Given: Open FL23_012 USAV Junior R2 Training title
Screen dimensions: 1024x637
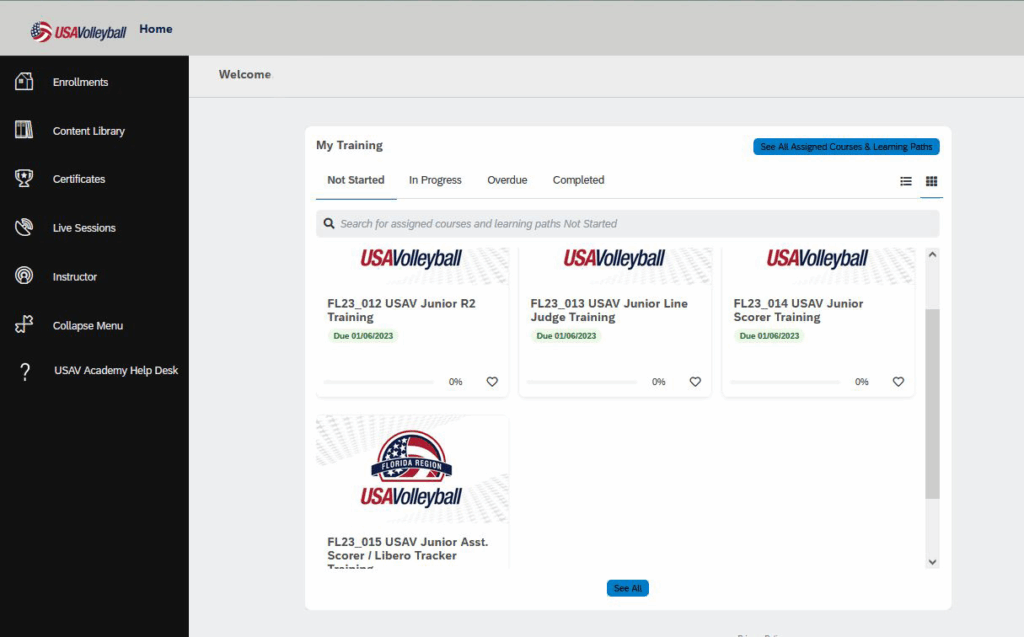Looking at the screenshot, I should (402, 310).
